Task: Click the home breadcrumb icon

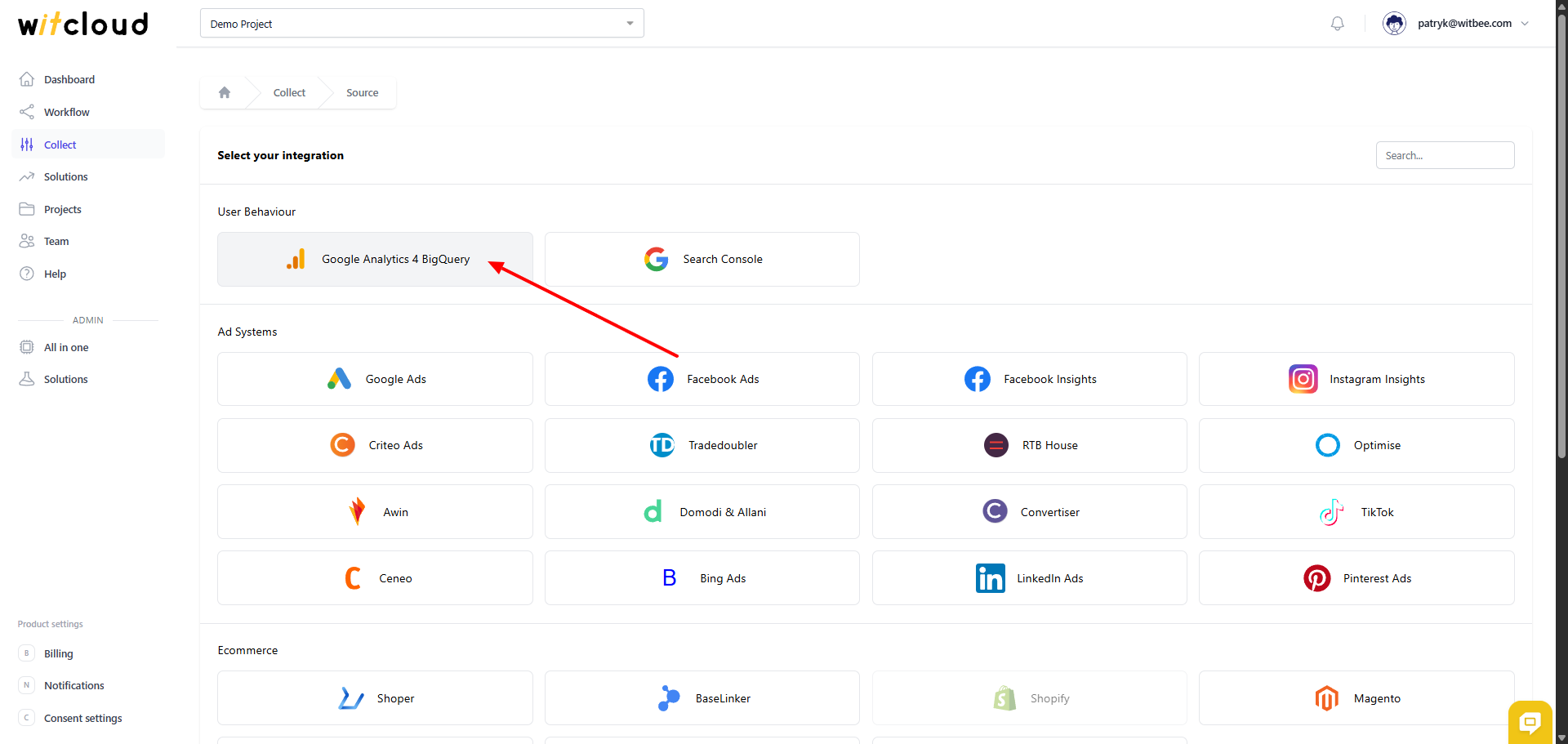Action: [x=225, y=93]
